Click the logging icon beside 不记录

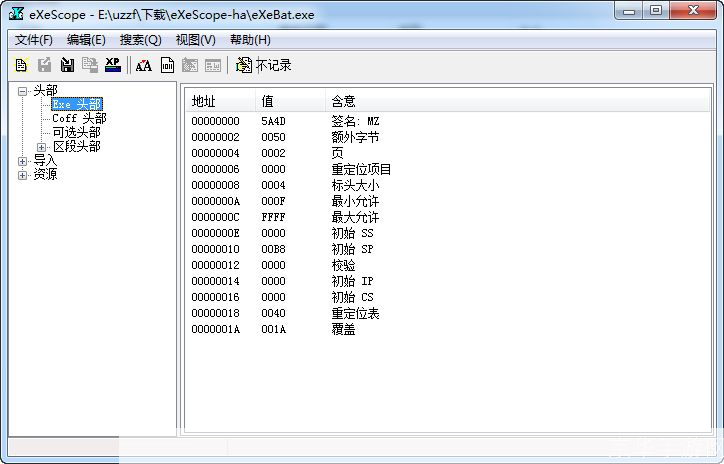[244, 65]
